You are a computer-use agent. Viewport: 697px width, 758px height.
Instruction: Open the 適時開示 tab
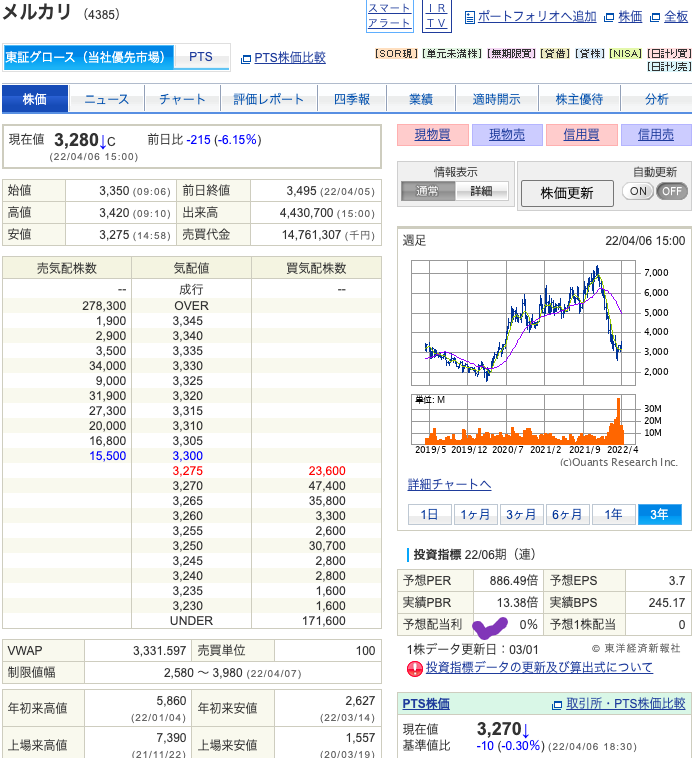click(x=497, y=99)
